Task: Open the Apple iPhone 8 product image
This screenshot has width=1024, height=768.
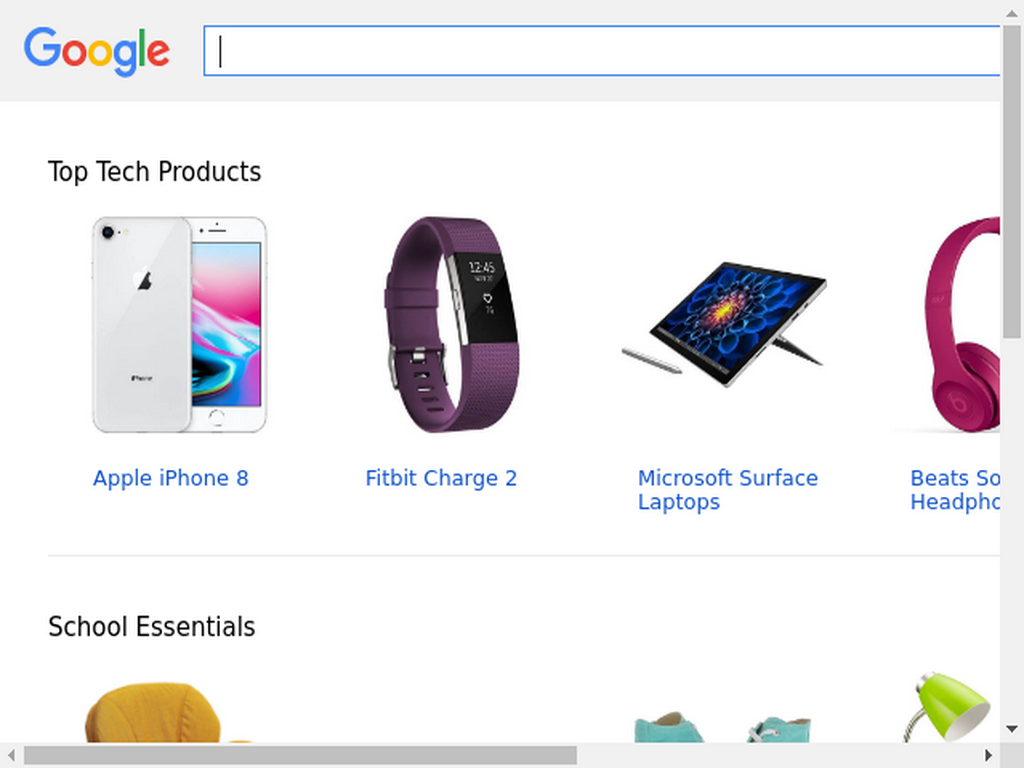Action: point(180,325)
